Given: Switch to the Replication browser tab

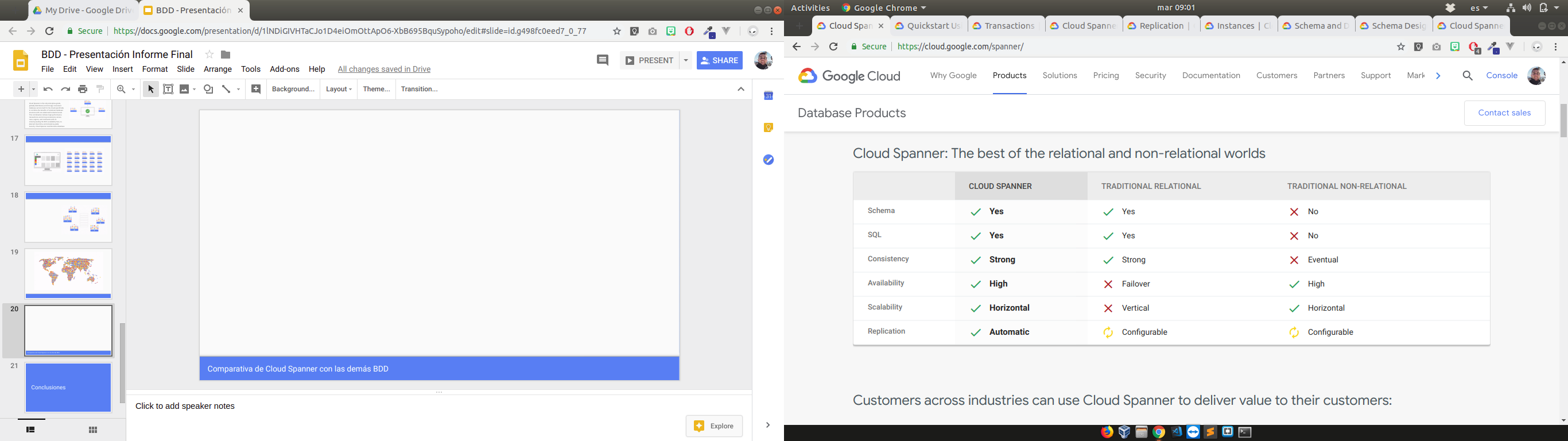Looking at the screenshot, I should 1161,26.
